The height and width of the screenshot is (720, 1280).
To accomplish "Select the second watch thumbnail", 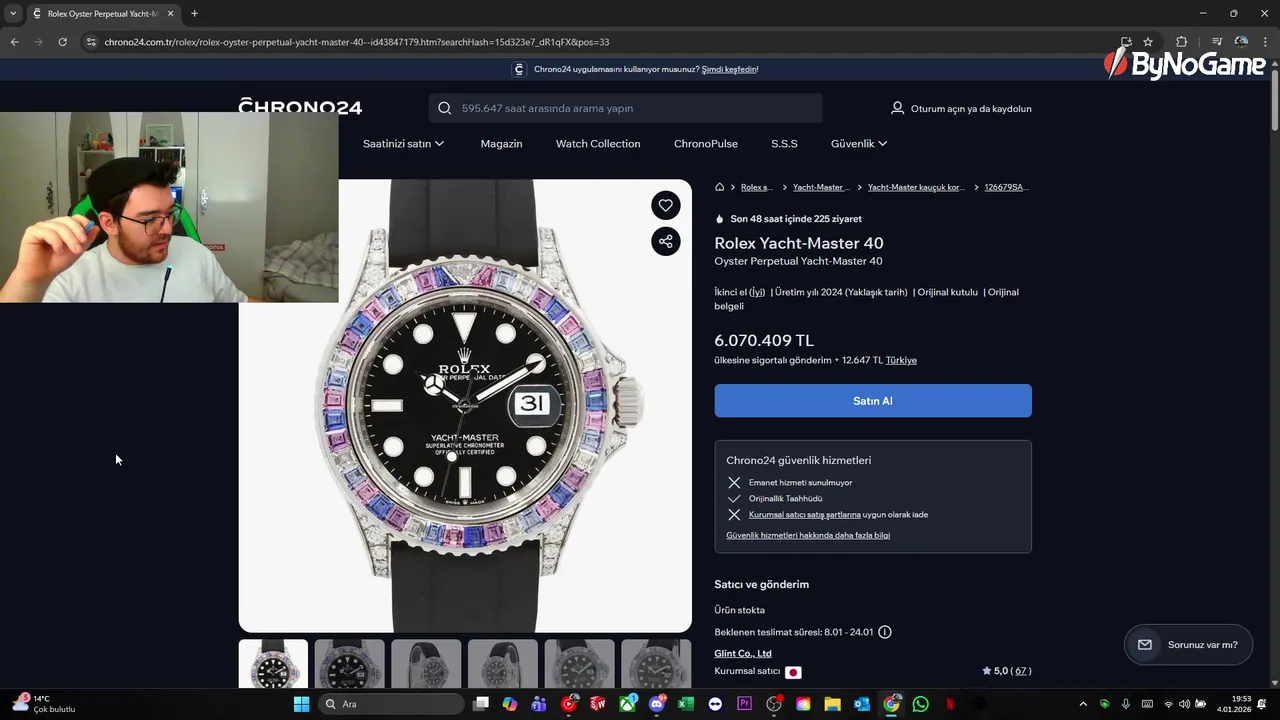I will (350, 664).
